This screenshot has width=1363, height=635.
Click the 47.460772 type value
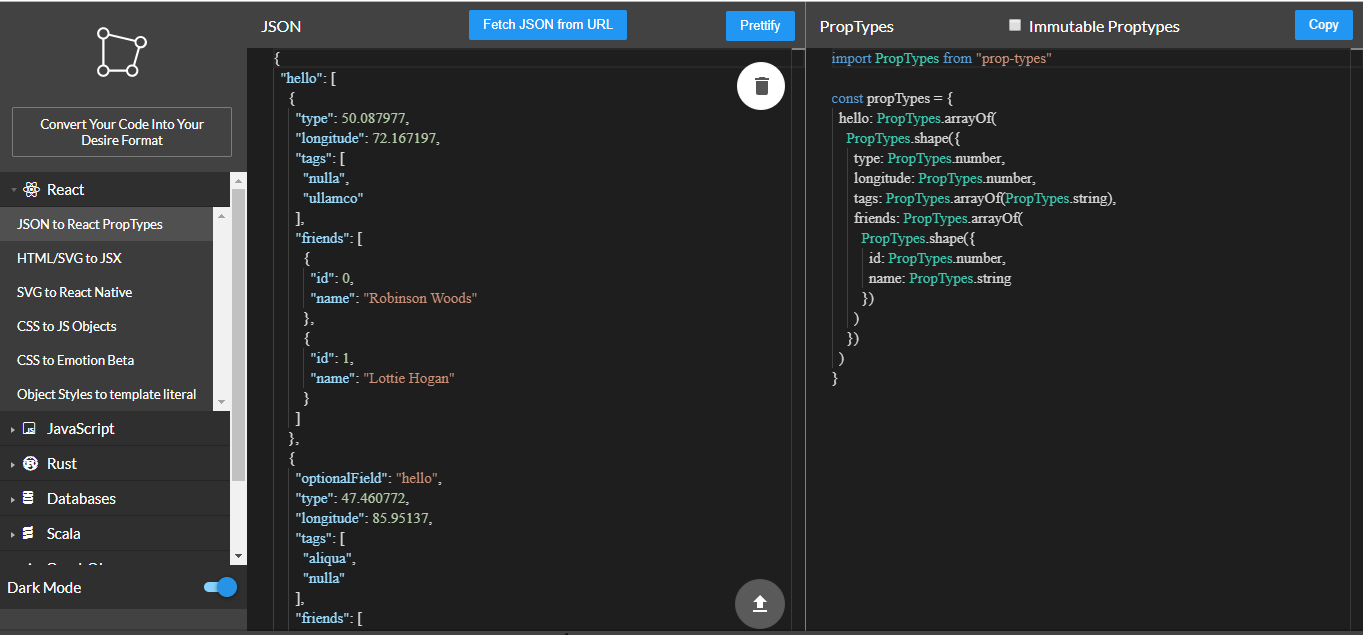pyautogui.click(x=374, y=498)
